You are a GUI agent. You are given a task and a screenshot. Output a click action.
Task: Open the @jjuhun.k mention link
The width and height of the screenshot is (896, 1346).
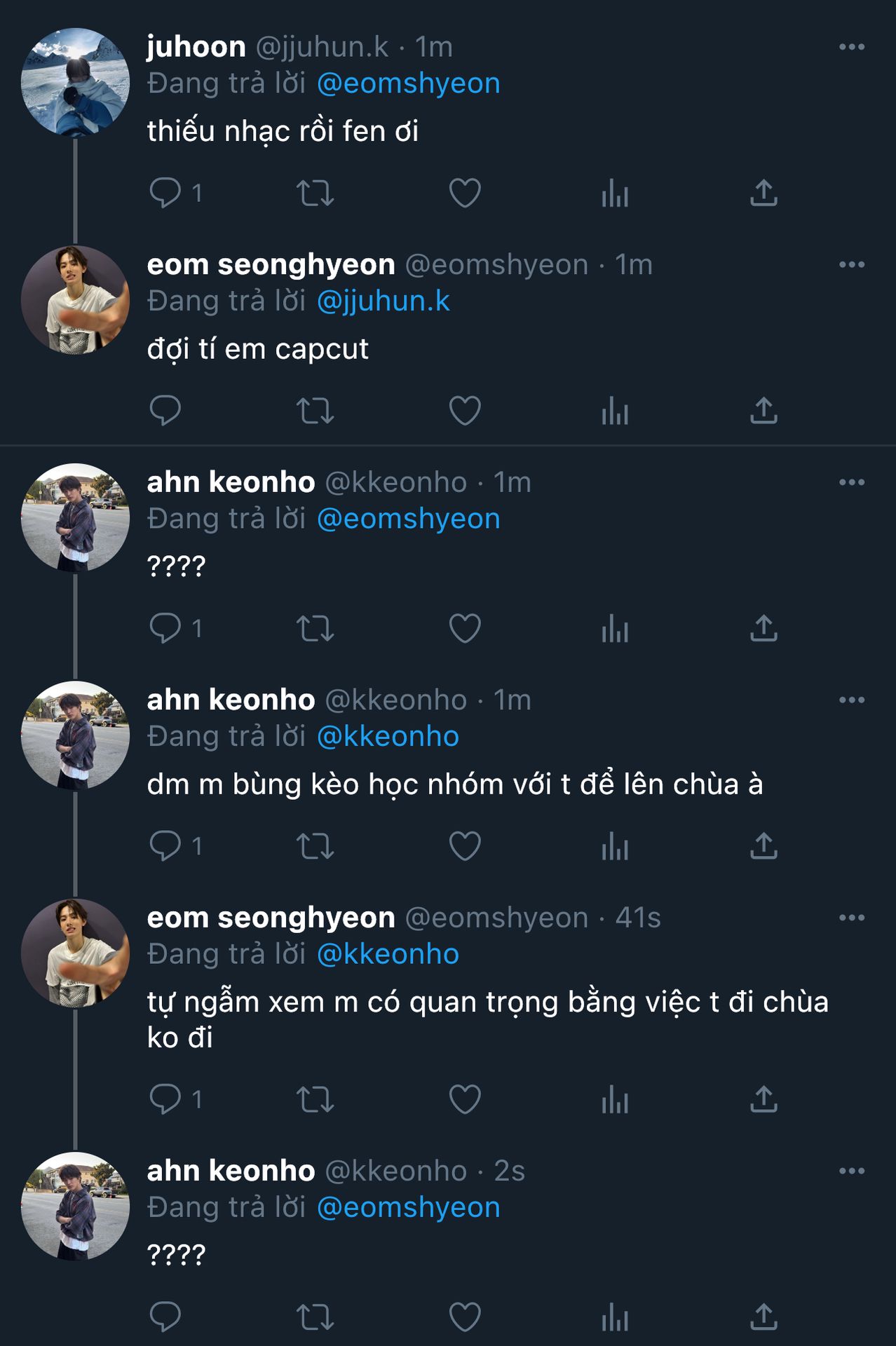tap(383, 301)
